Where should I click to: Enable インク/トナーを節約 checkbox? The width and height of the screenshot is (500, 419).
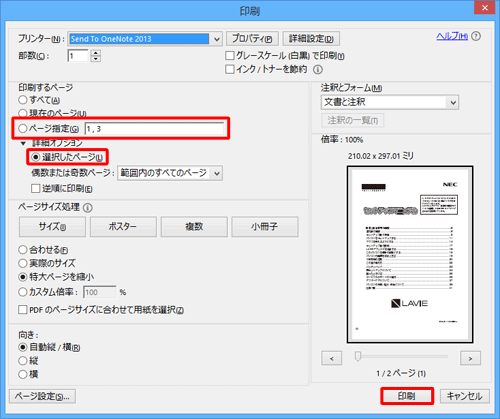230,69
